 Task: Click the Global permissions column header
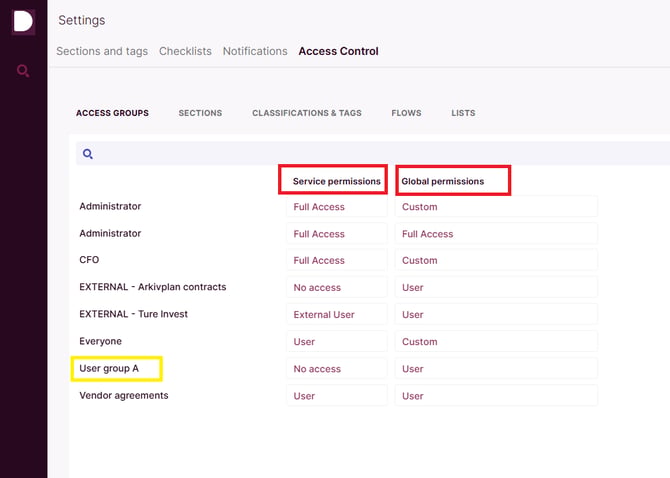pos(443,181)
